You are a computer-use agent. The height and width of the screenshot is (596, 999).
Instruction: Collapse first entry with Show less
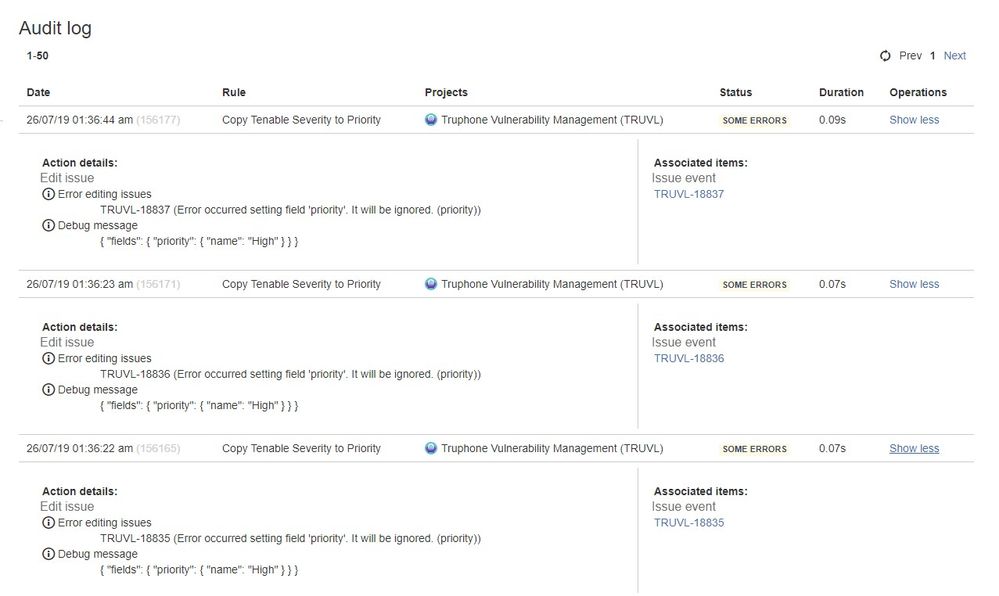point(914,120)
